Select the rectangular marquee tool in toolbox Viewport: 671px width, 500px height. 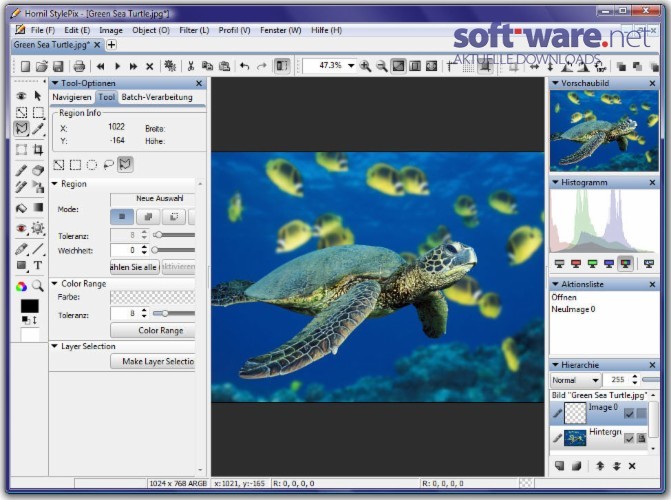pos(38,112)
